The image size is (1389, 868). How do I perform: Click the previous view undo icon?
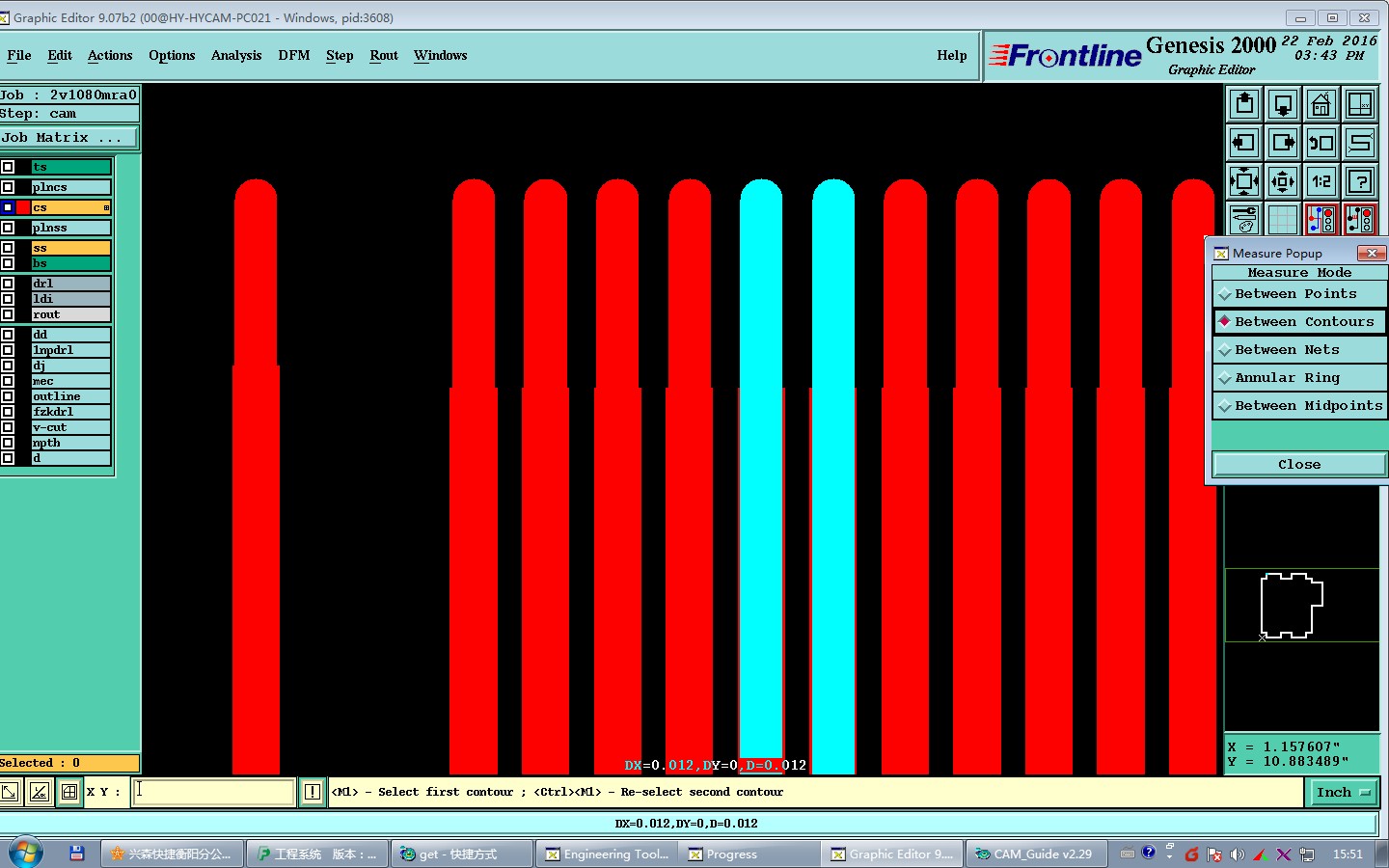click(x=1321, y=143)
